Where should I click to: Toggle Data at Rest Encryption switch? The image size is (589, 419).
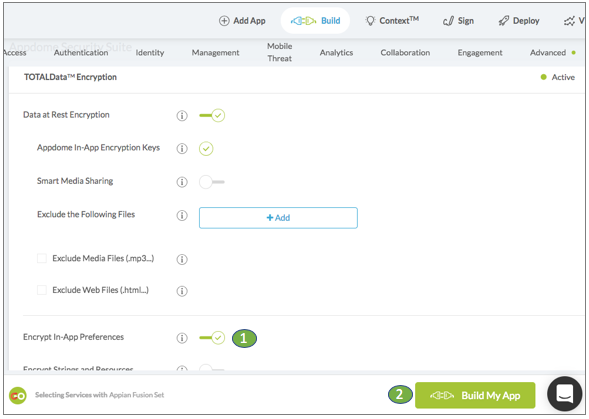pyautogui.click(x=212, y=115)
